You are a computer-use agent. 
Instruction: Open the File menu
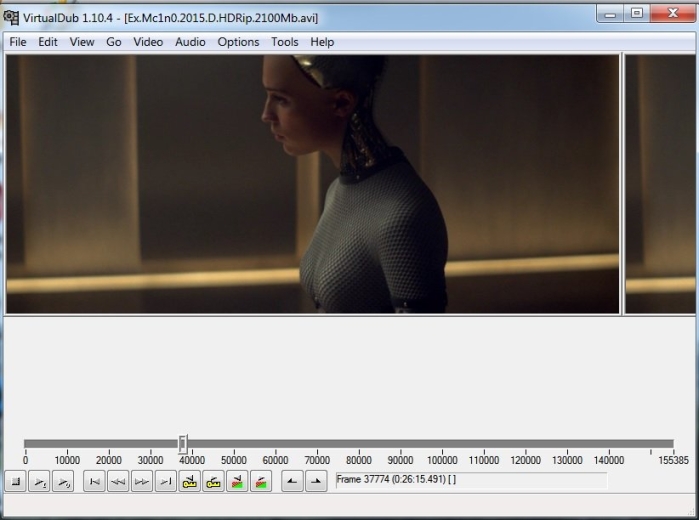tap(18, 42)
